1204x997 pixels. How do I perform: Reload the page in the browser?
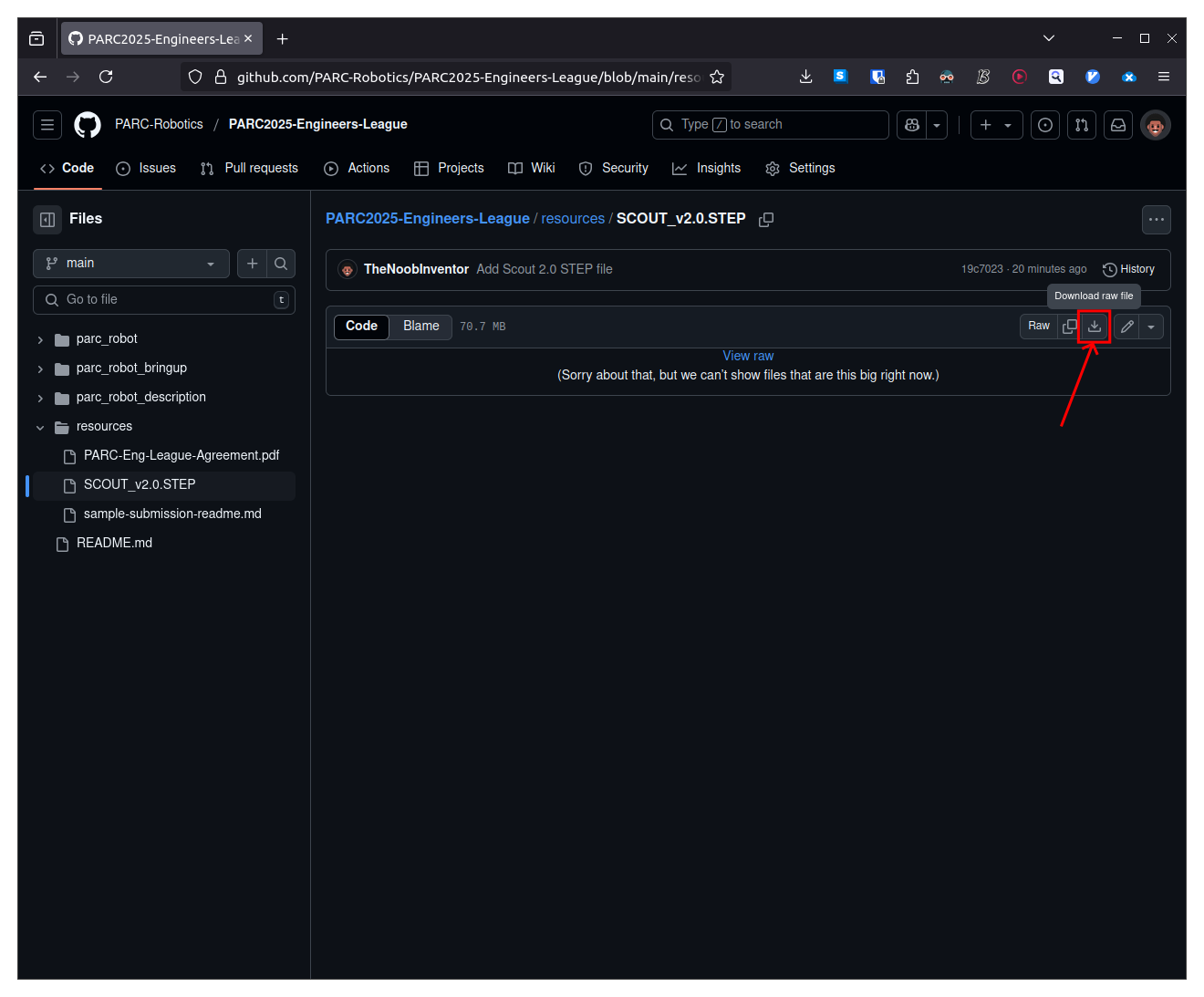pyautogui.click(x=106, y=77)
